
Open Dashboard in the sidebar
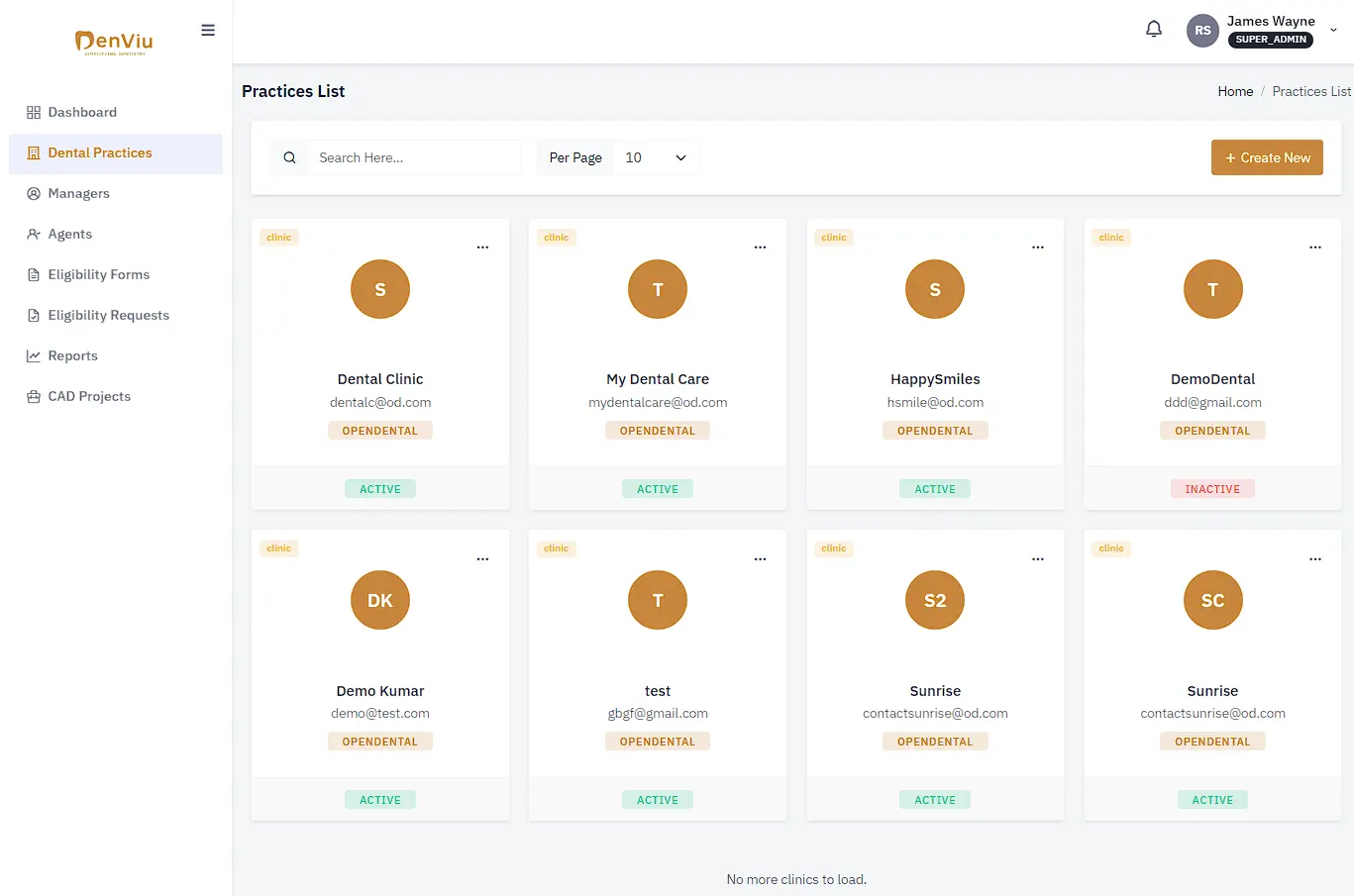click(x=82, y=112)
